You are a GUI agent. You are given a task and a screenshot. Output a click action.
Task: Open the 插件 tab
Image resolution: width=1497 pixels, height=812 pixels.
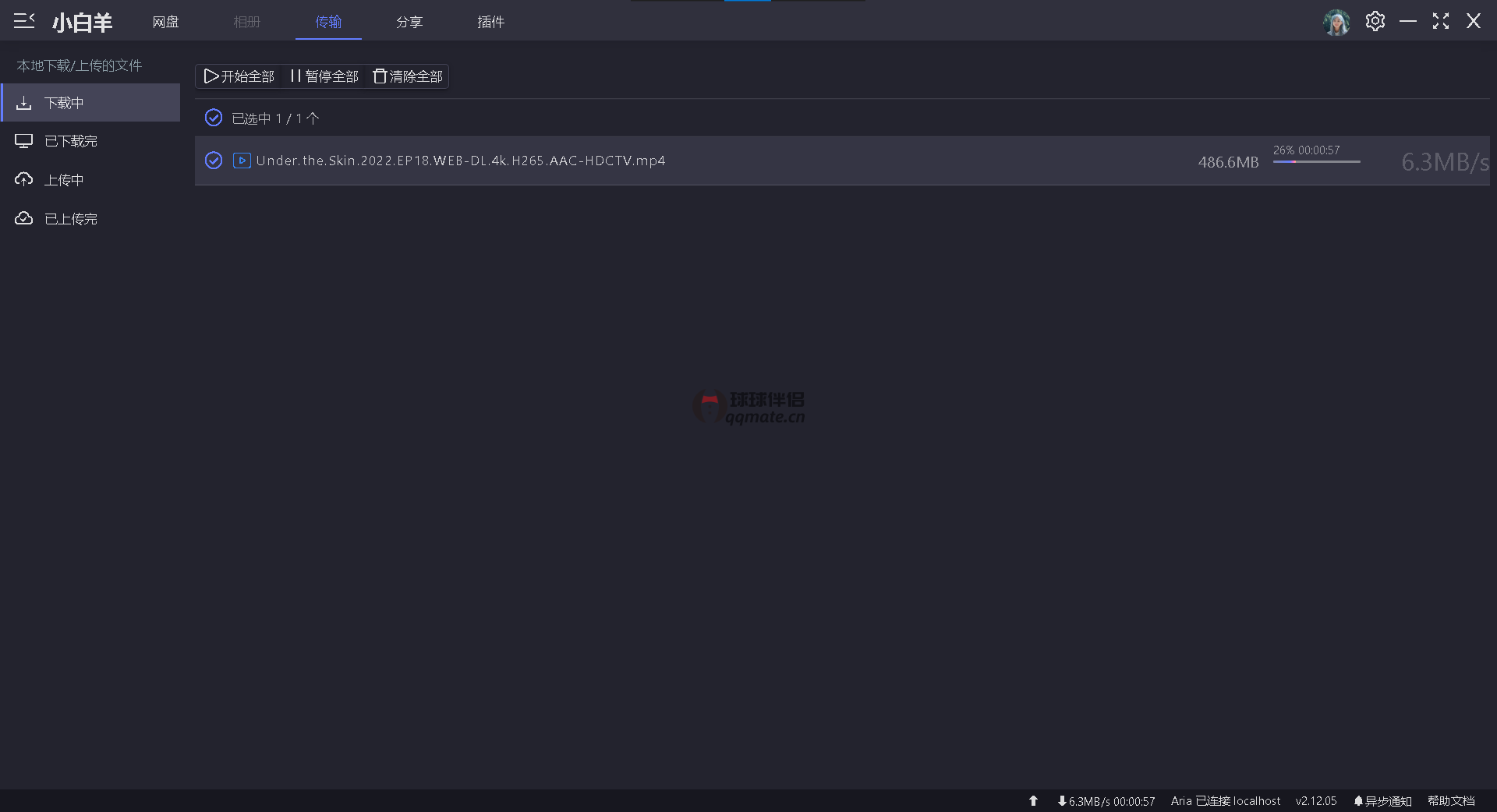coord(490,22)
